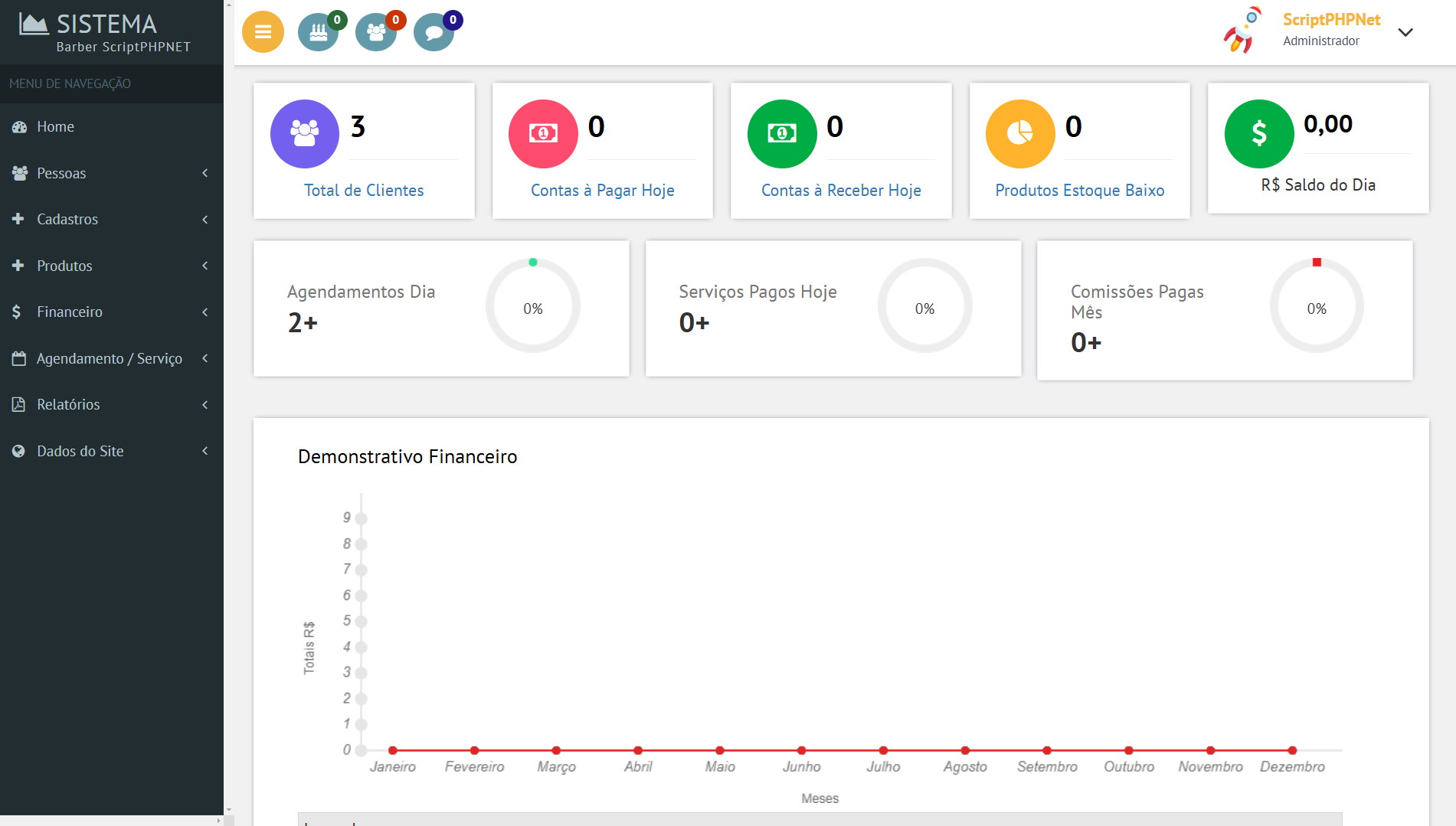1456x826 pixels.
Task: Go to Home in navigation menu
Action: pyautogui.click(x=55, y=127)
